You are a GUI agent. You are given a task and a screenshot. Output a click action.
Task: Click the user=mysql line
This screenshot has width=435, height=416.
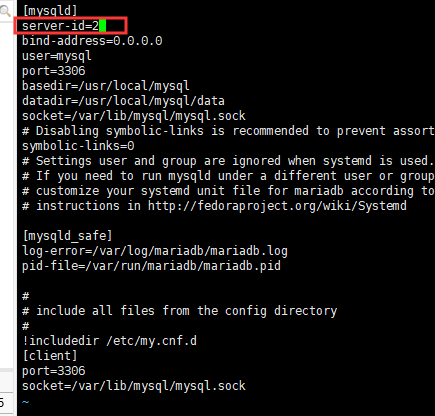(57, 56)
